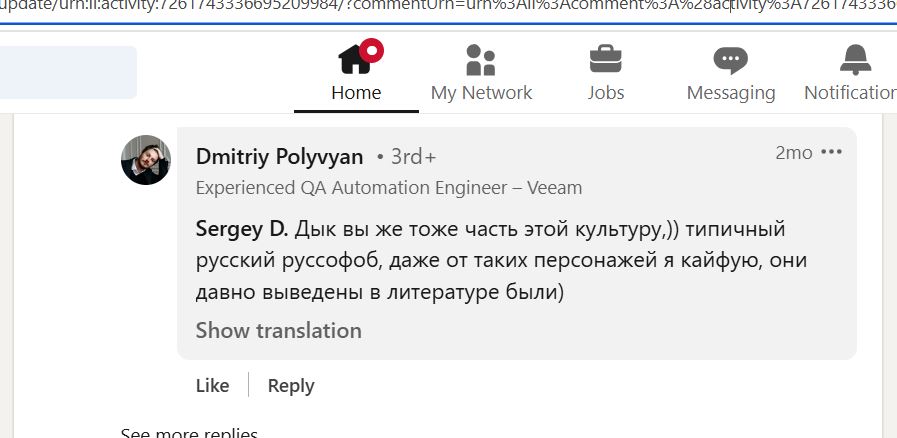Click the Veeam QA Engineer headline
The height and width of the screenshot is (438, 897).
pos(389,188)
